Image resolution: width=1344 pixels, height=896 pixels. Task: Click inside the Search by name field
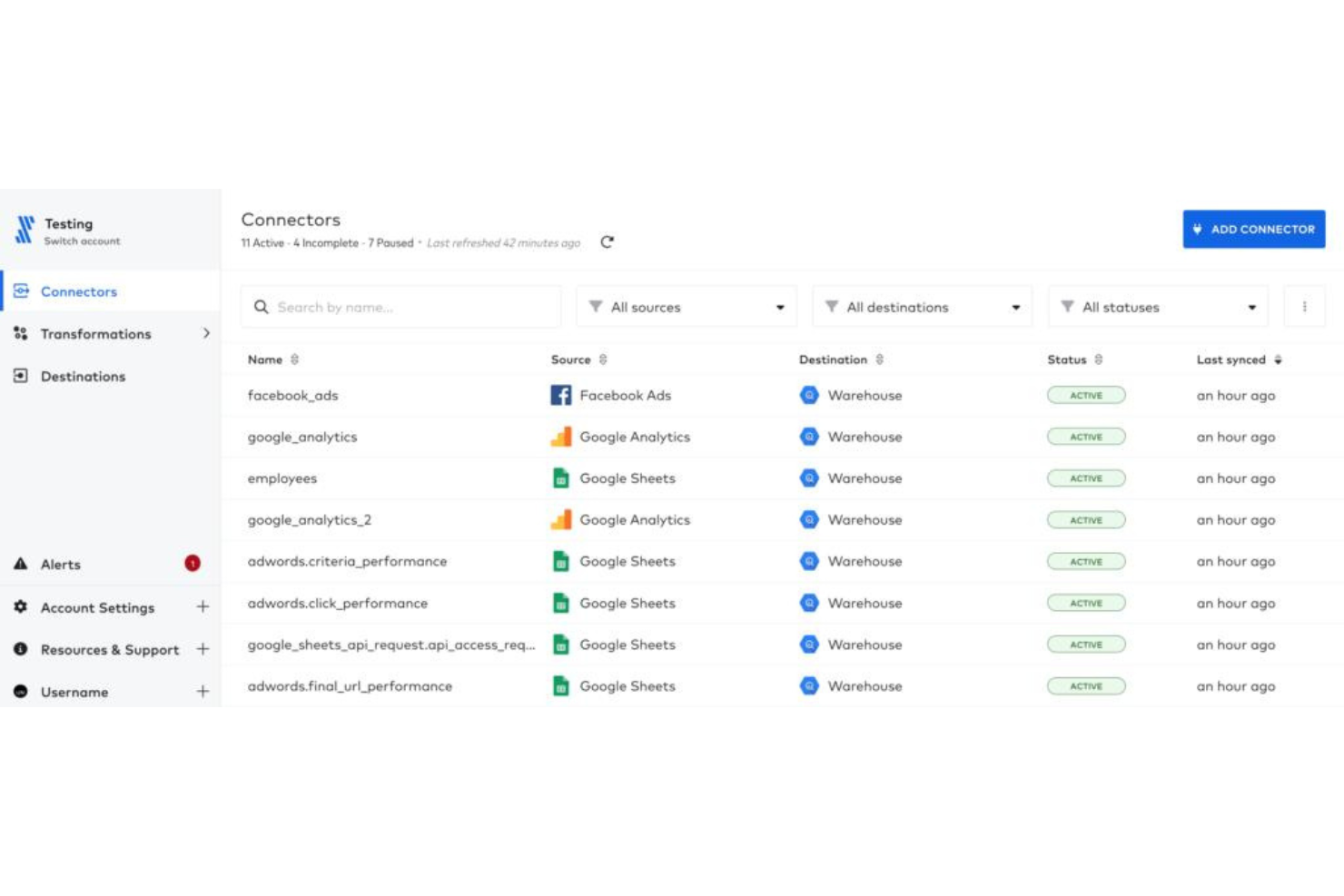[400, 307]
